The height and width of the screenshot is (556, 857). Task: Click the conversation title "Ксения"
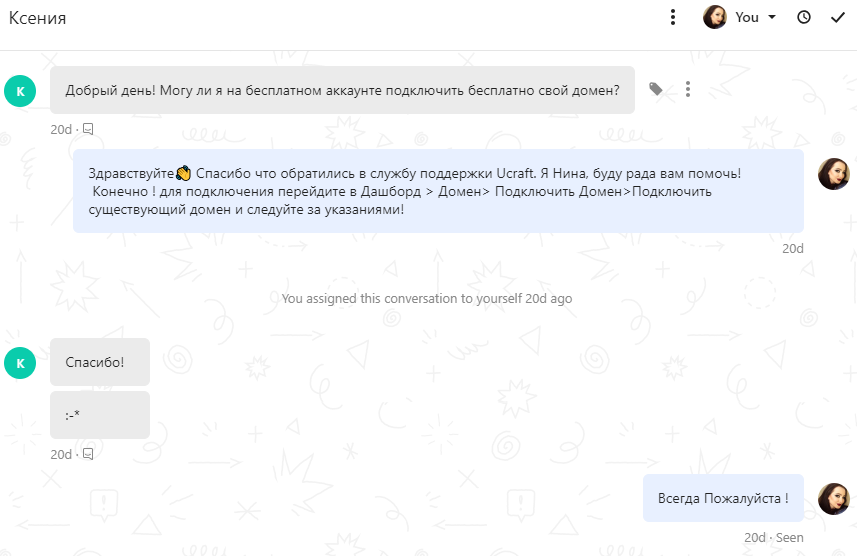[x=38, y=18]
